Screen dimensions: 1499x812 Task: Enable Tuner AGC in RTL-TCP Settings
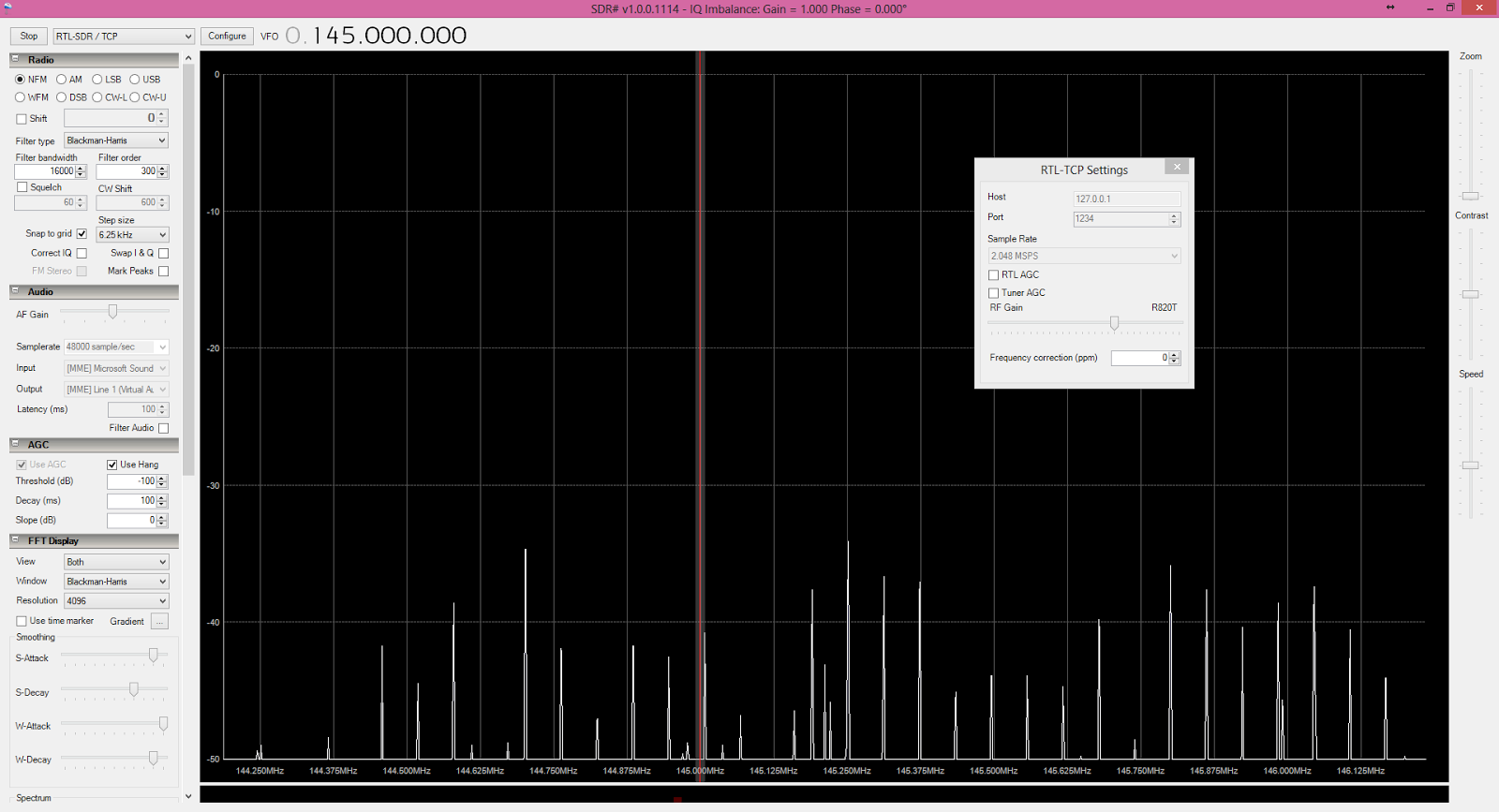click(x=993, y=293)
